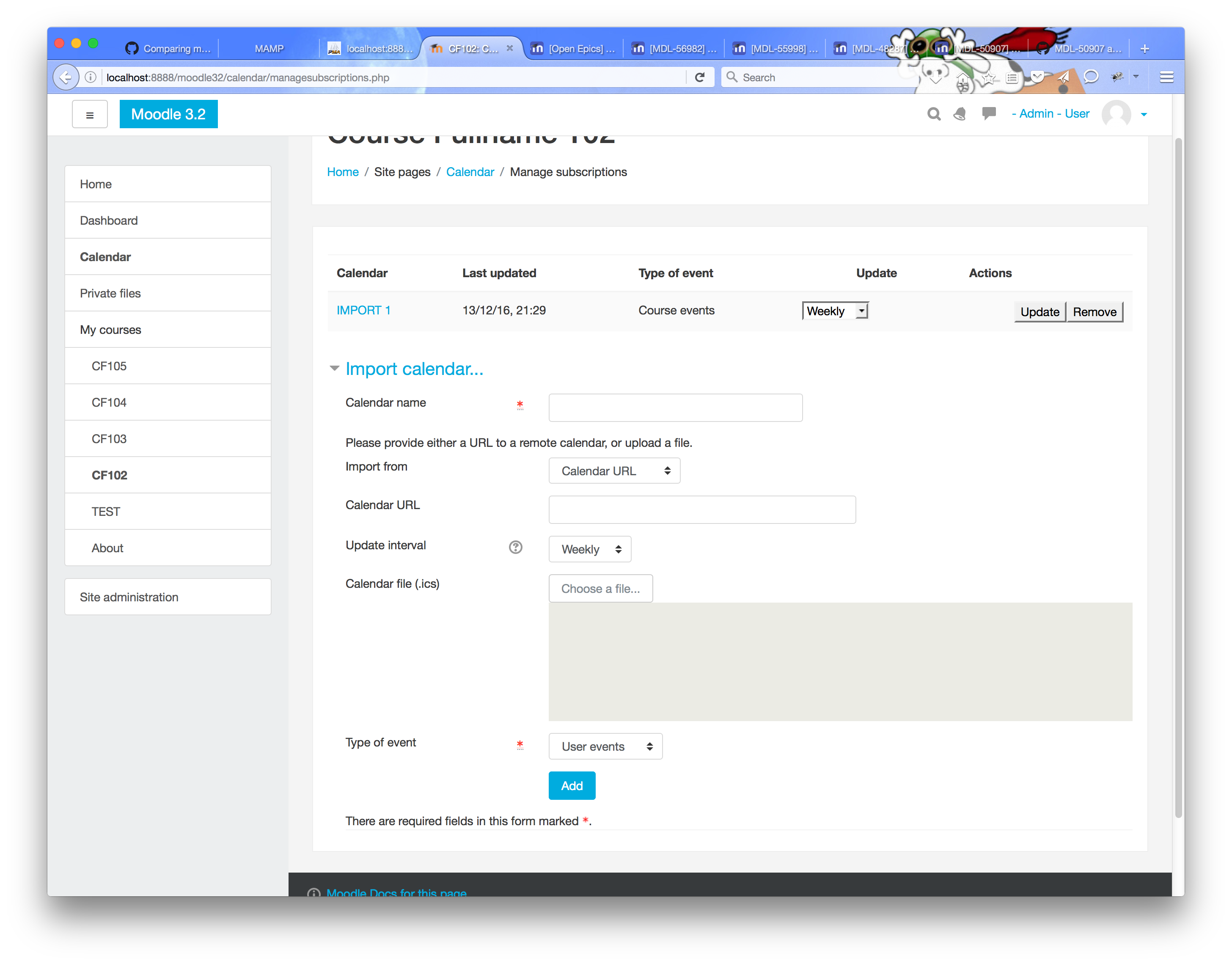Viewport: 1232px width, 964px height.
Task: Open the Admin User profile link
Action: [x=1051, y=113]
